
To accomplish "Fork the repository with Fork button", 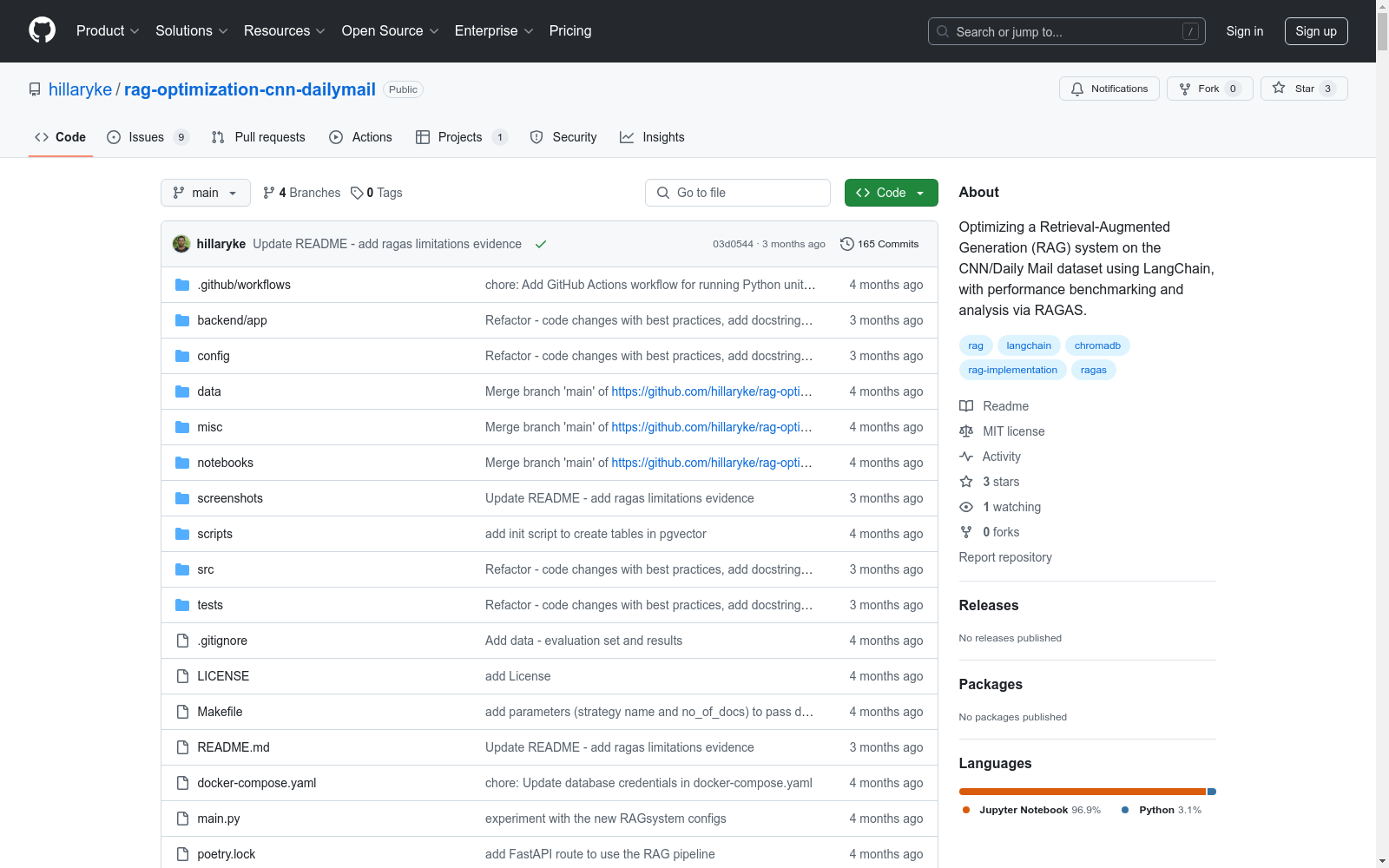I will point(1209,89).
